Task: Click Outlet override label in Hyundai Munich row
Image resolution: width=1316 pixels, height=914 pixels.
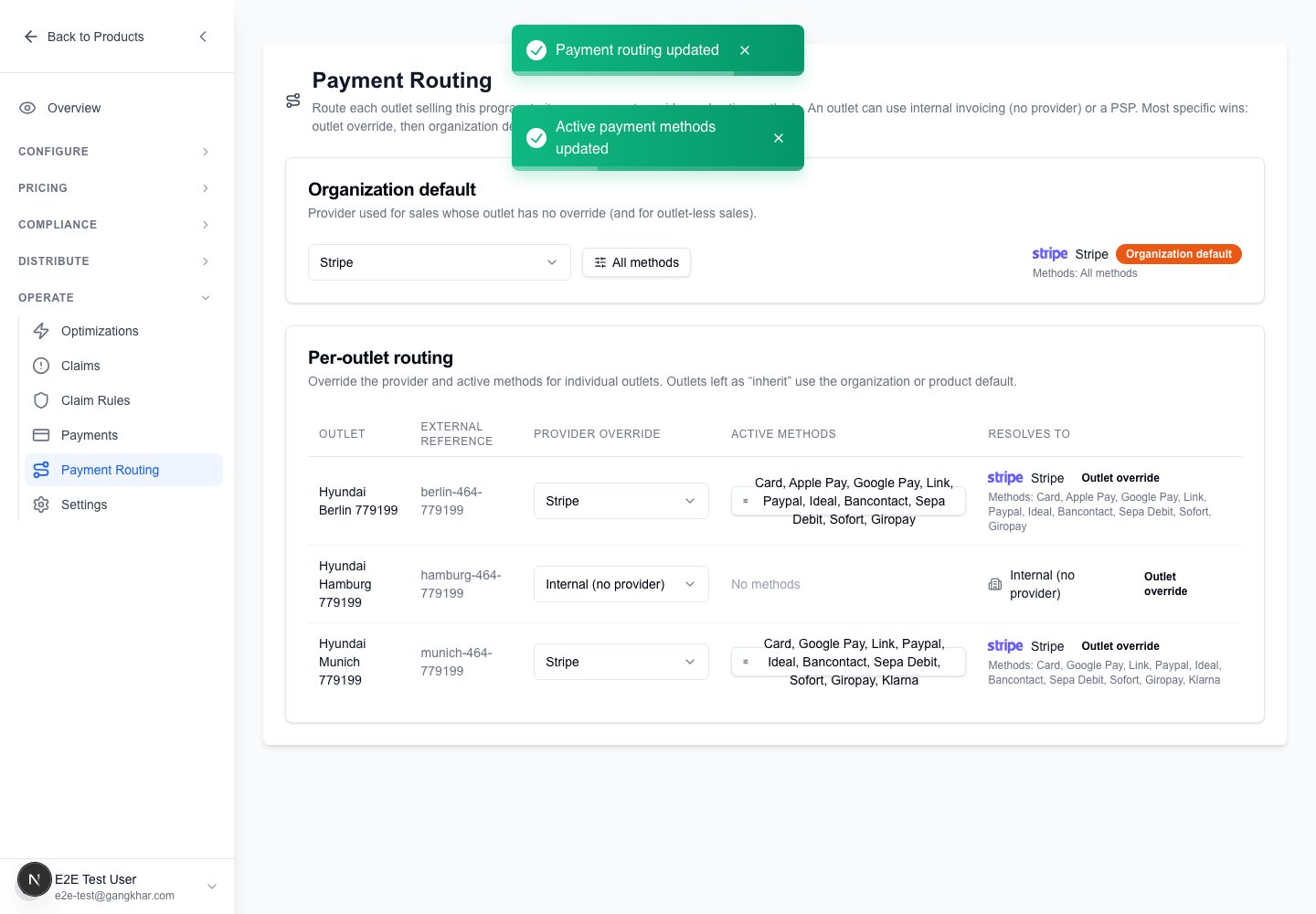Action: [x=1120, y=646]
